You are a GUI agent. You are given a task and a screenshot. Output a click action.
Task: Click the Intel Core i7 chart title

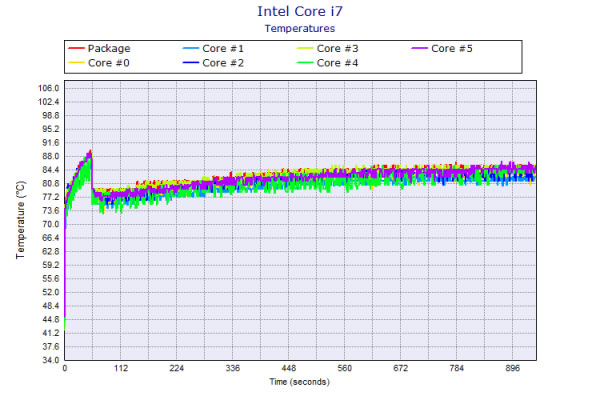pyautogui.click(x=300, y=11)
